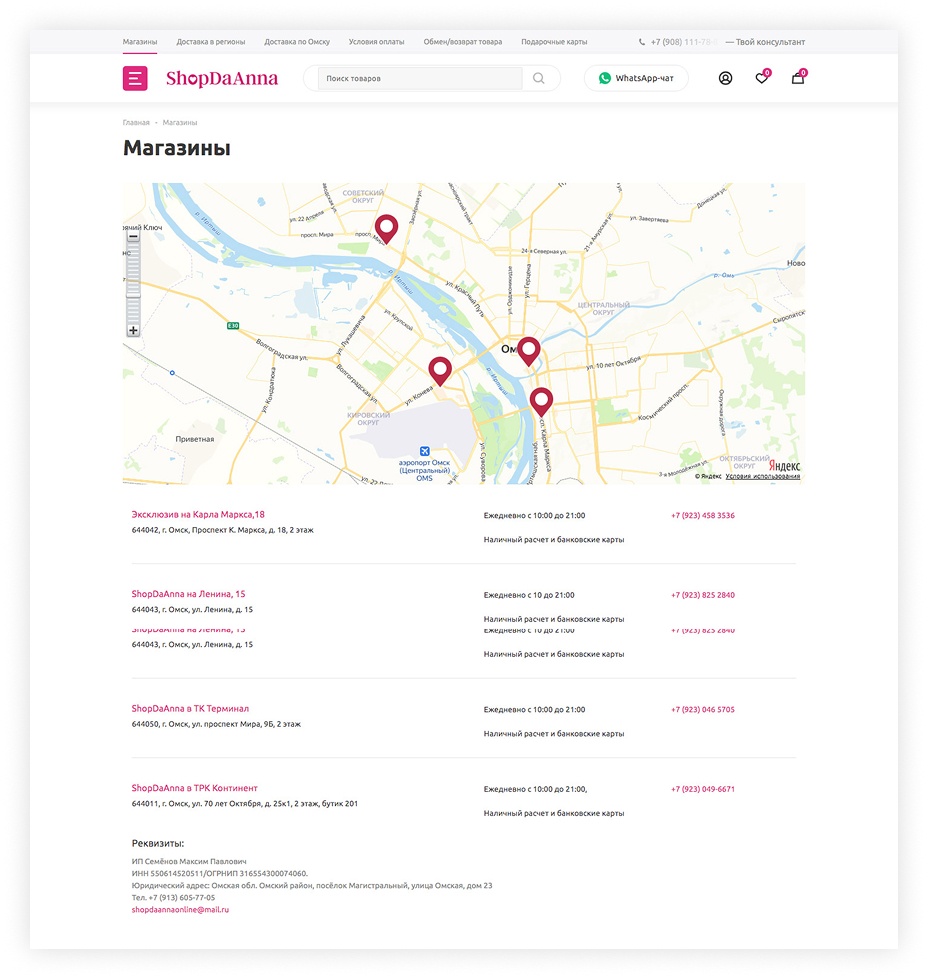Screen dimensions: 928x979
Task: Open Доставка по Омску menu item
Action: click(x=297, y=42)
